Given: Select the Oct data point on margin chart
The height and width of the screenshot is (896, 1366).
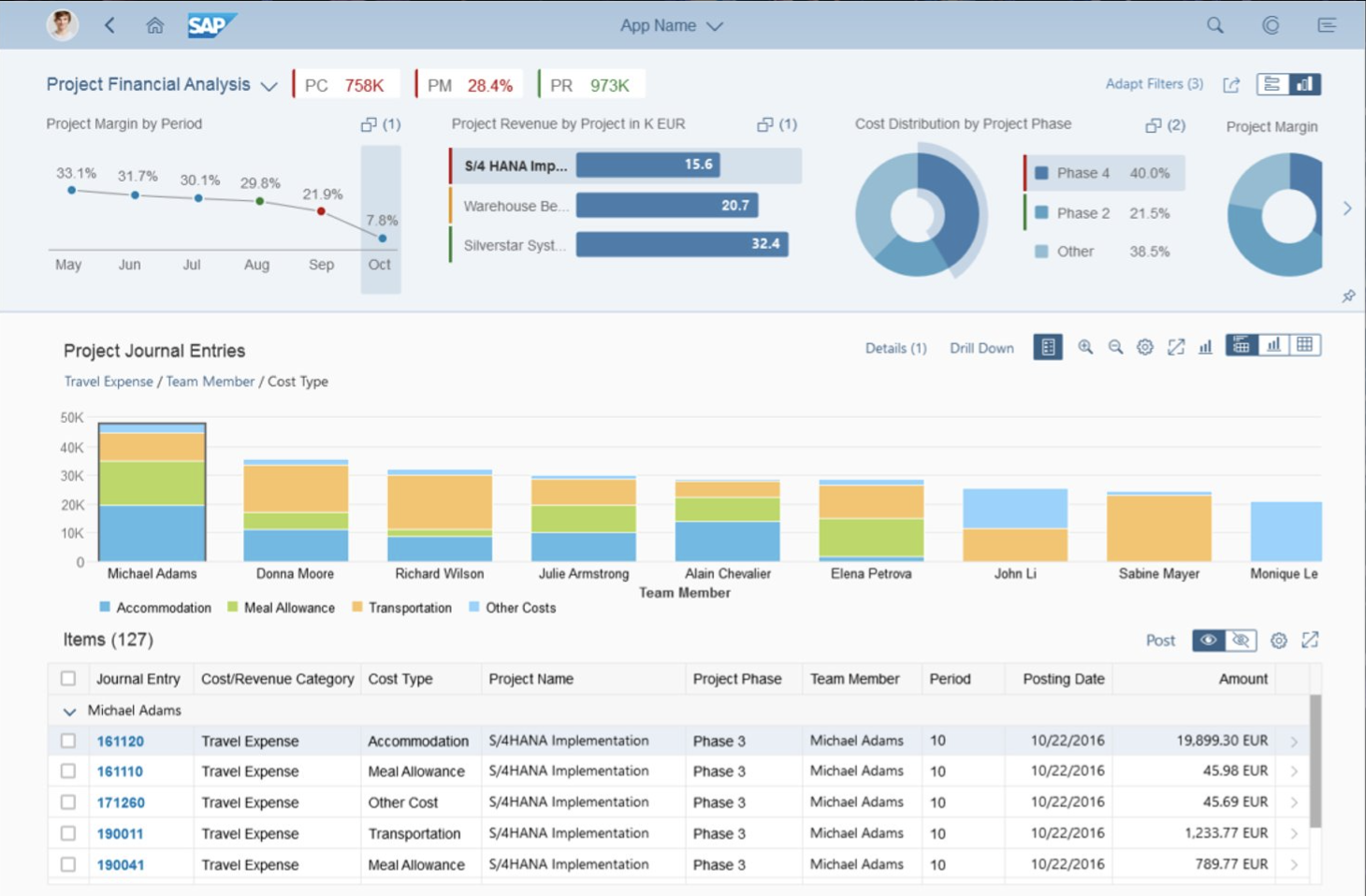Looking at the screenshot, I should point(383,238).
